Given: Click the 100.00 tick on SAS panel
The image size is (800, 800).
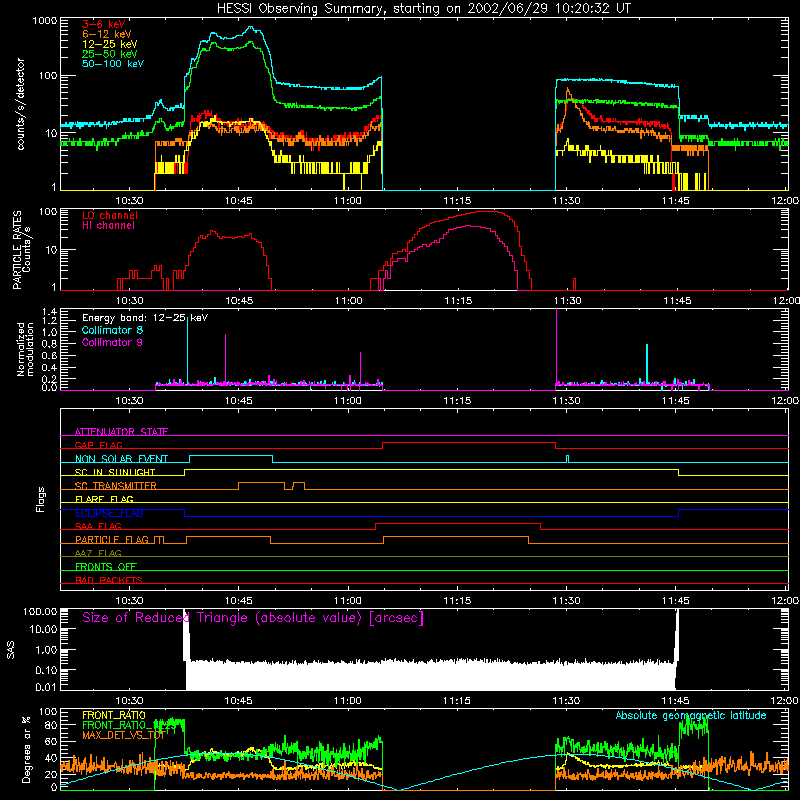Looking at the screenshot, I should pos(40,611).
